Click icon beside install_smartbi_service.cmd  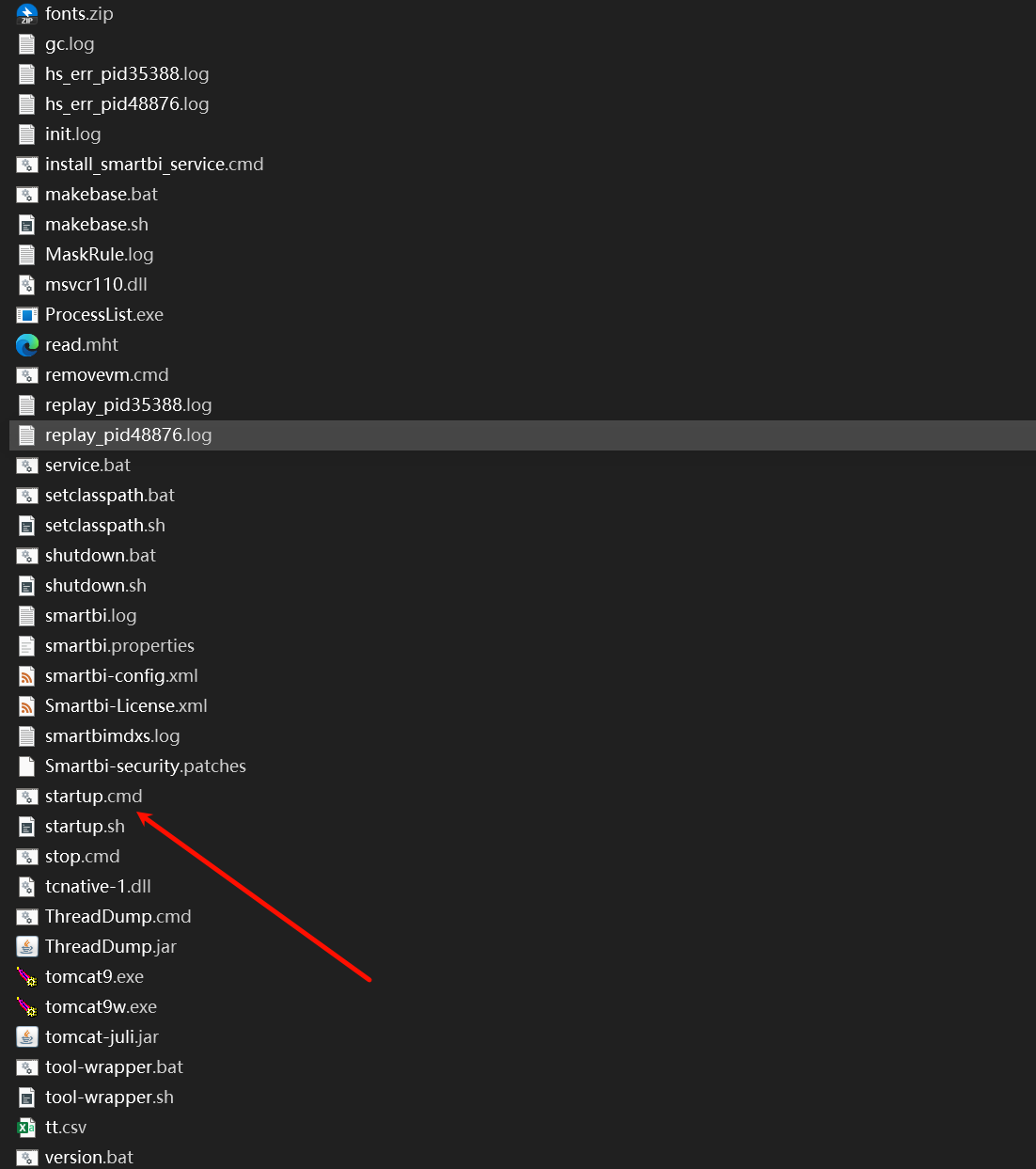click(27, 165)
